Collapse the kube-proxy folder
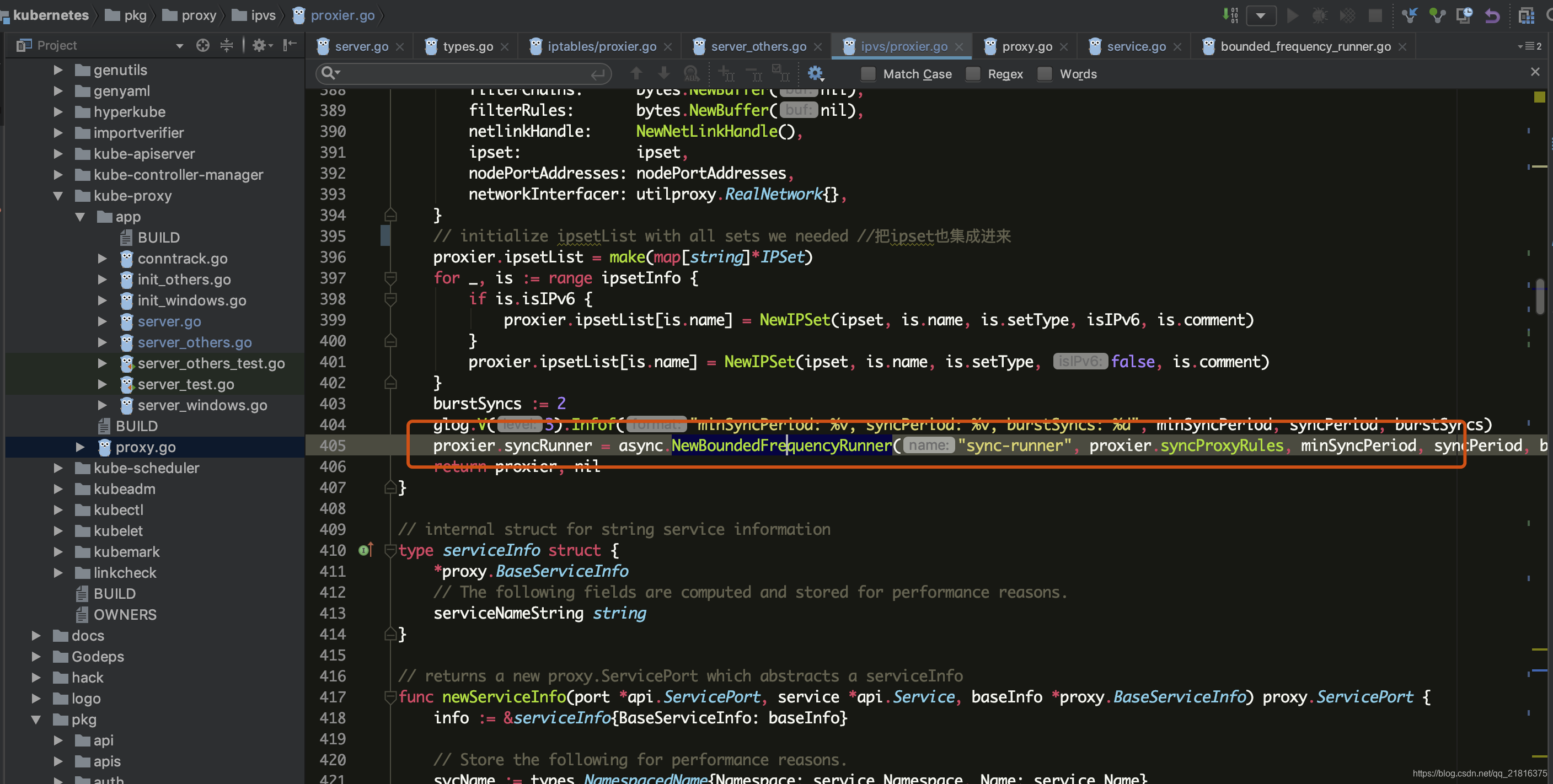Viewport: 1553px width, 784px height. [58, 196]
